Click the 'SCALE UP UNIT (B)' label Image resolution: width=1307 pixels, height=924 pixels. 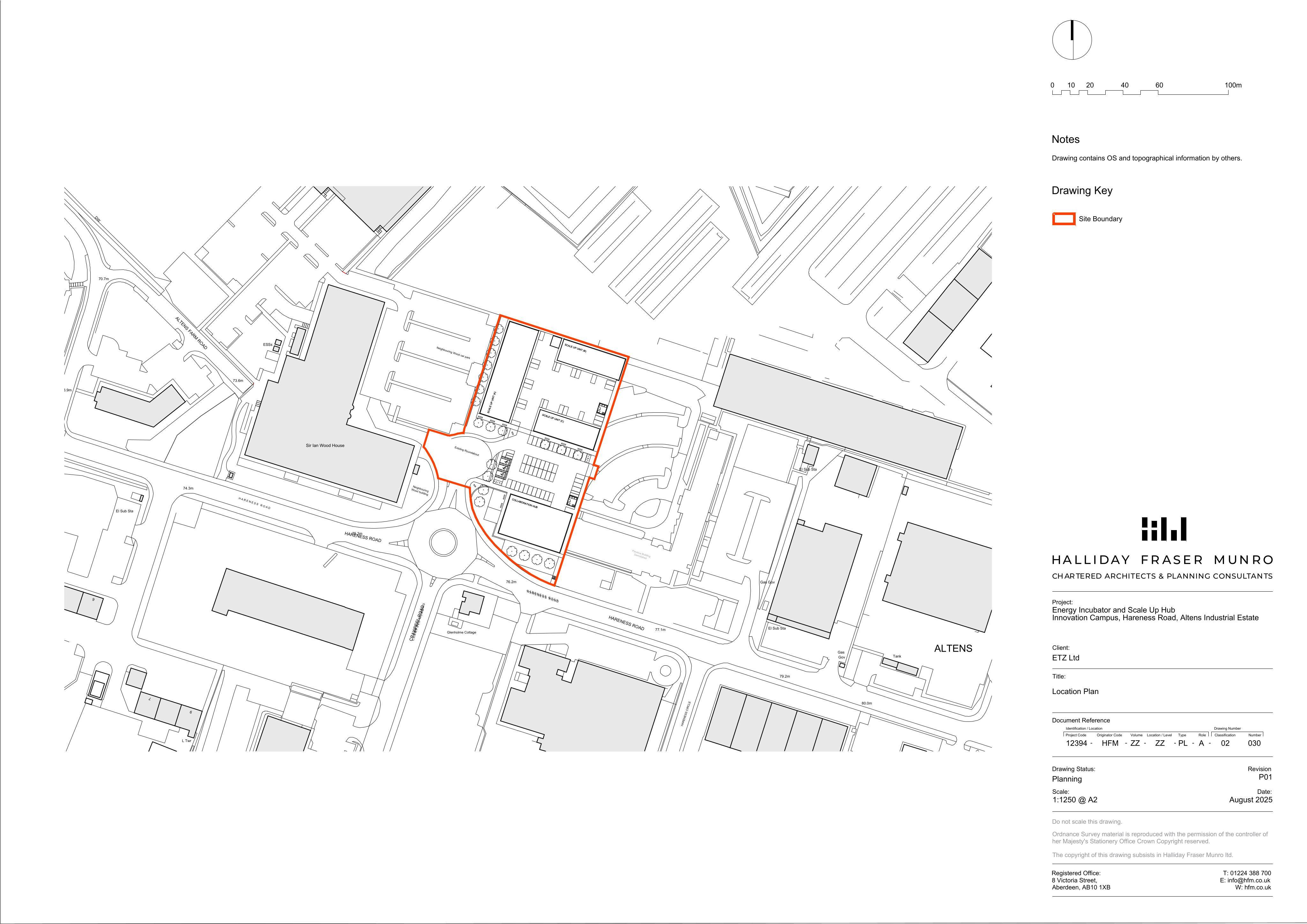(x=575, y=348)
